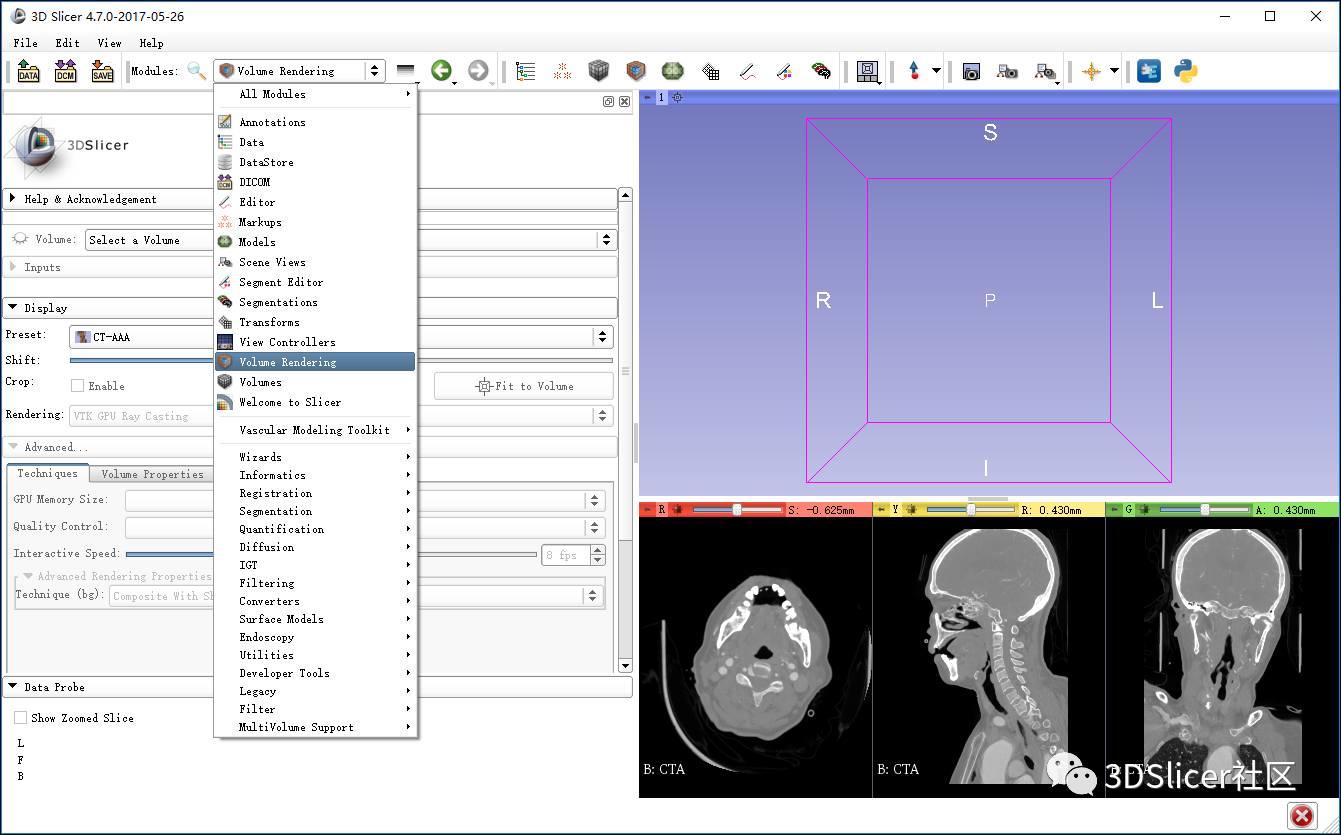Toggle yellow slice link icon
The height and width of the screenshot is (835, 1341).
coord(911,509)
